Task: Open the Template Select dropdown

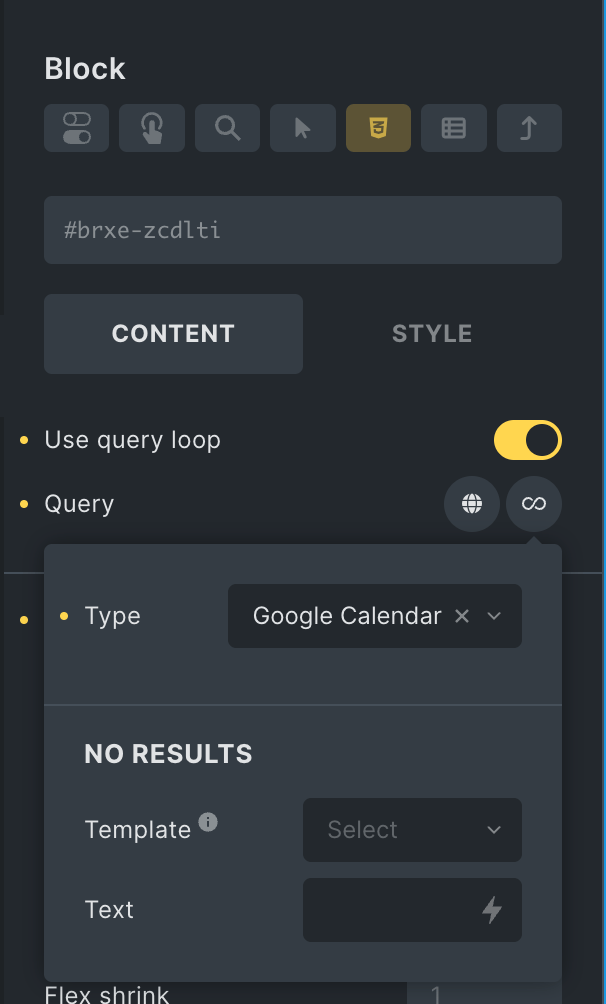Action: 412,830
